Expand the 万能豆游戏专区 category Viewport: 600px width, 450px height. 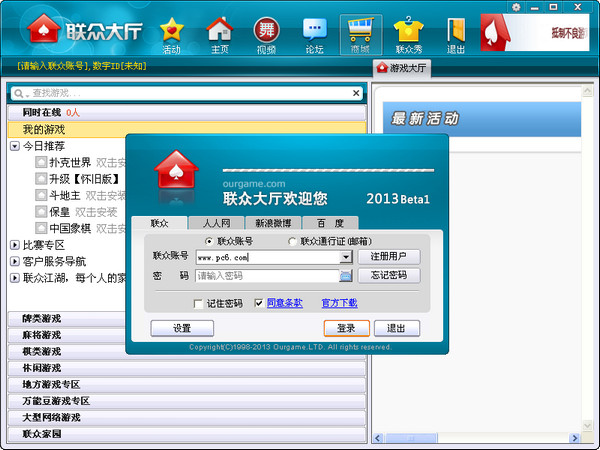[x=187, y=401]
